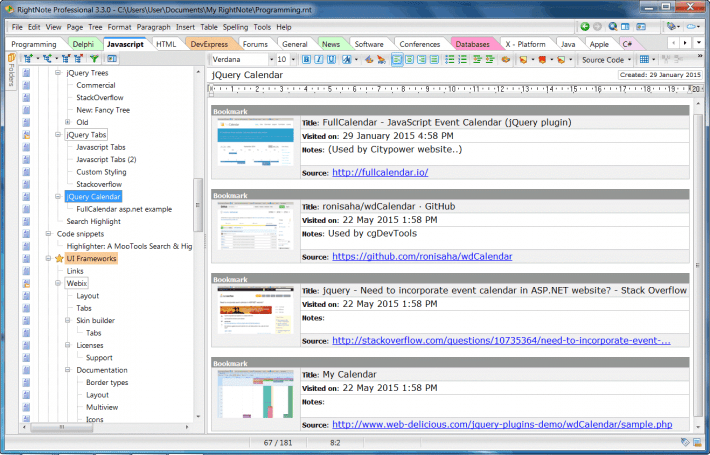Screen dimensions: 710x455
Task: Click the insert table grid icon
Action: [644, 59]
